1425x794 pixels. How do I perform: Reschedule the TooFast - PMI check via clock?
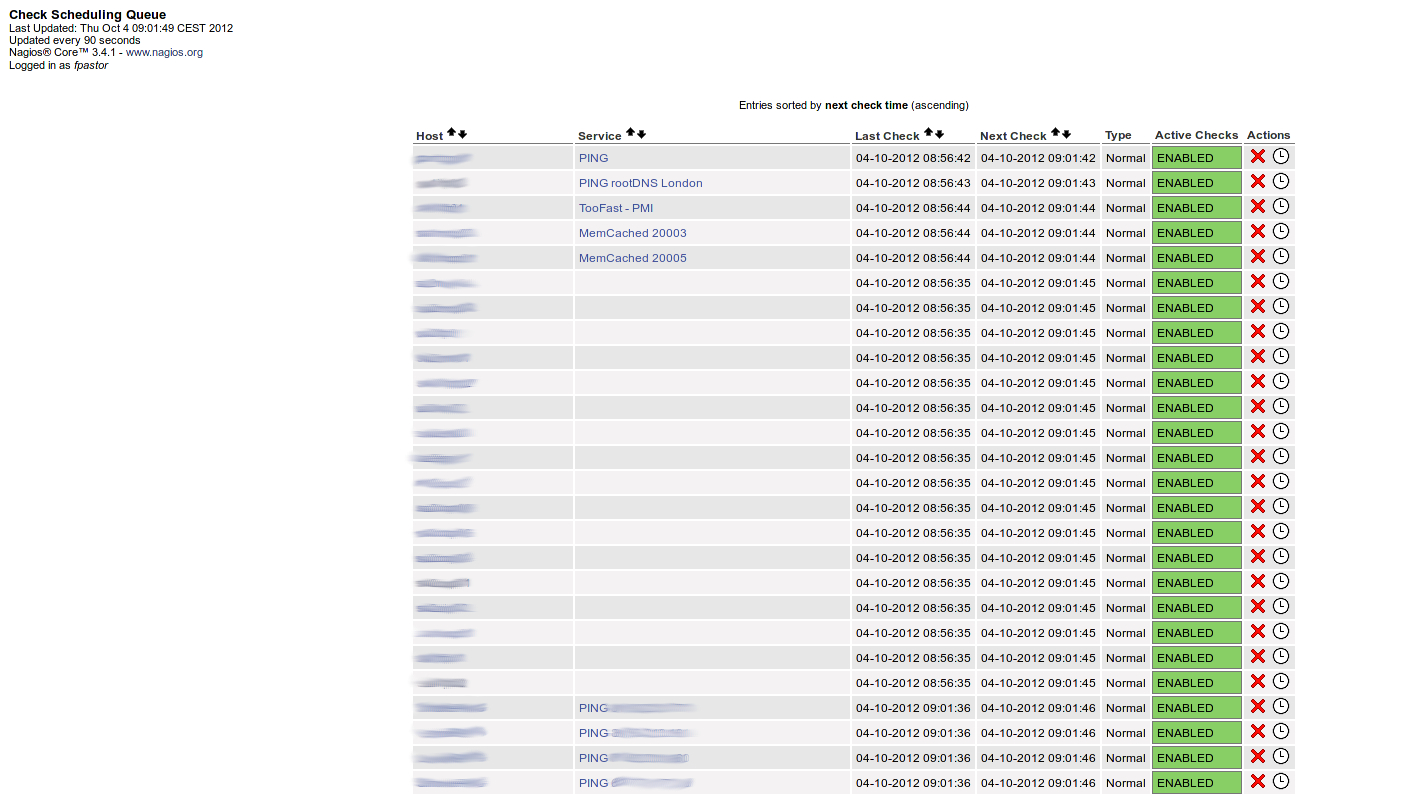(x=1281, y=206)
